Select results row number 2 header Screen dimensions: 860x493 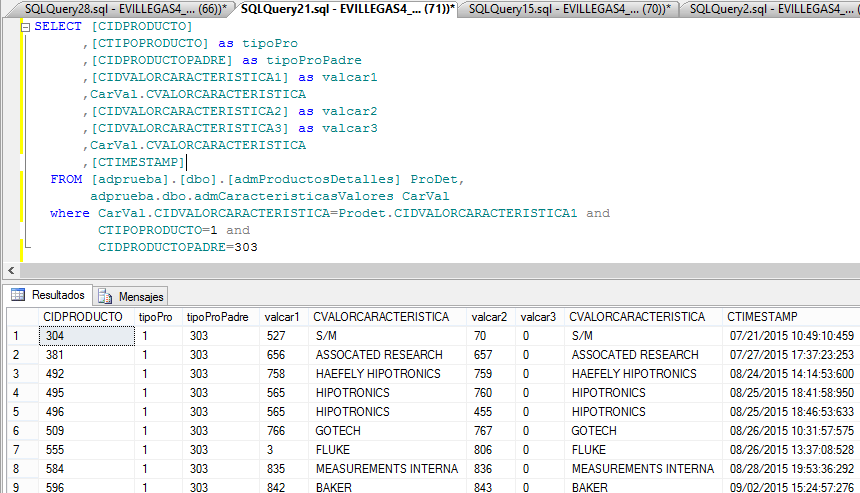pos(22,355)
